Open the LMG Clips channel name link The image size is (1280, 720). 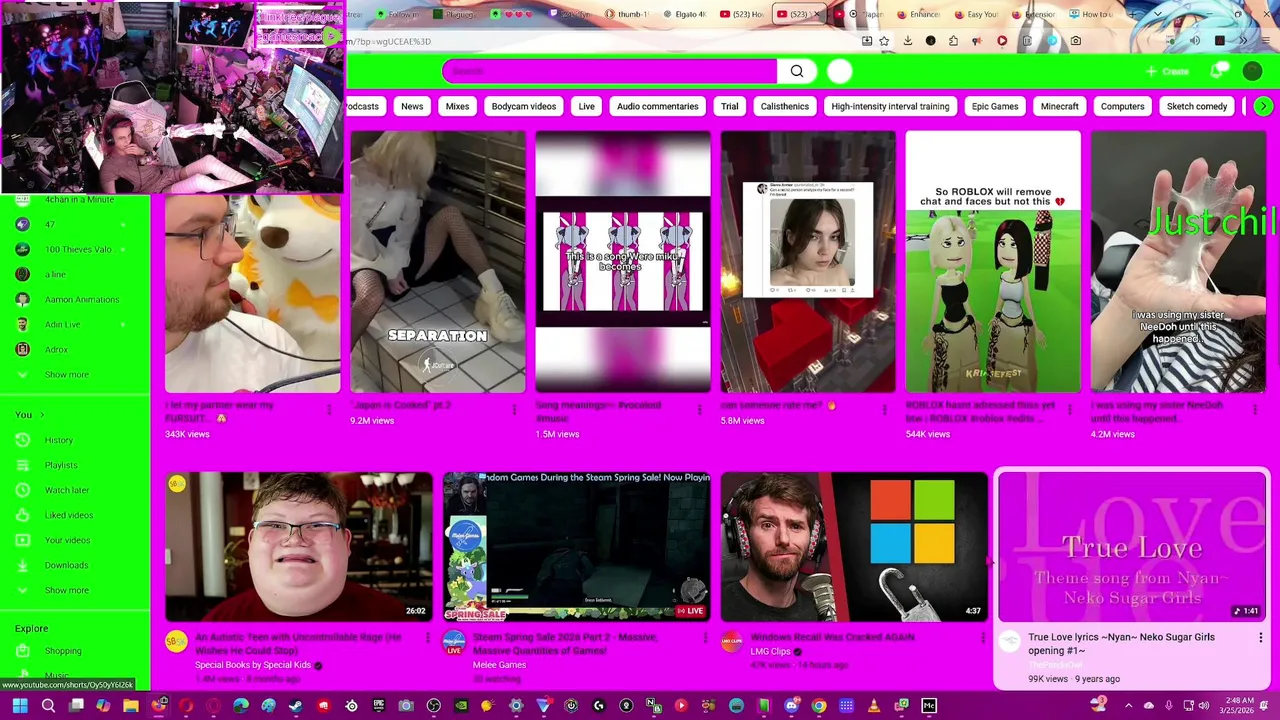[x=770, y=651]
